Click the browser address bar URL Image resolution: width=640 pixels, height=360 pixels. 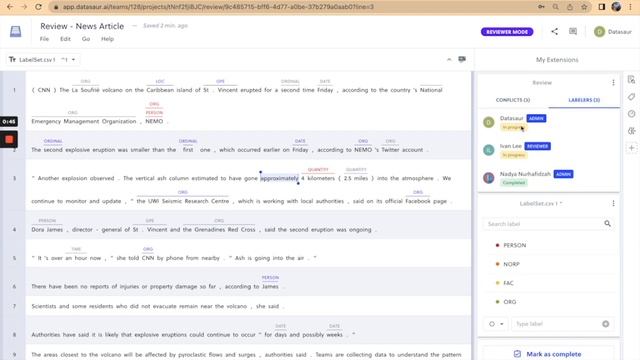pyautogui.click(x=218, y=7)
